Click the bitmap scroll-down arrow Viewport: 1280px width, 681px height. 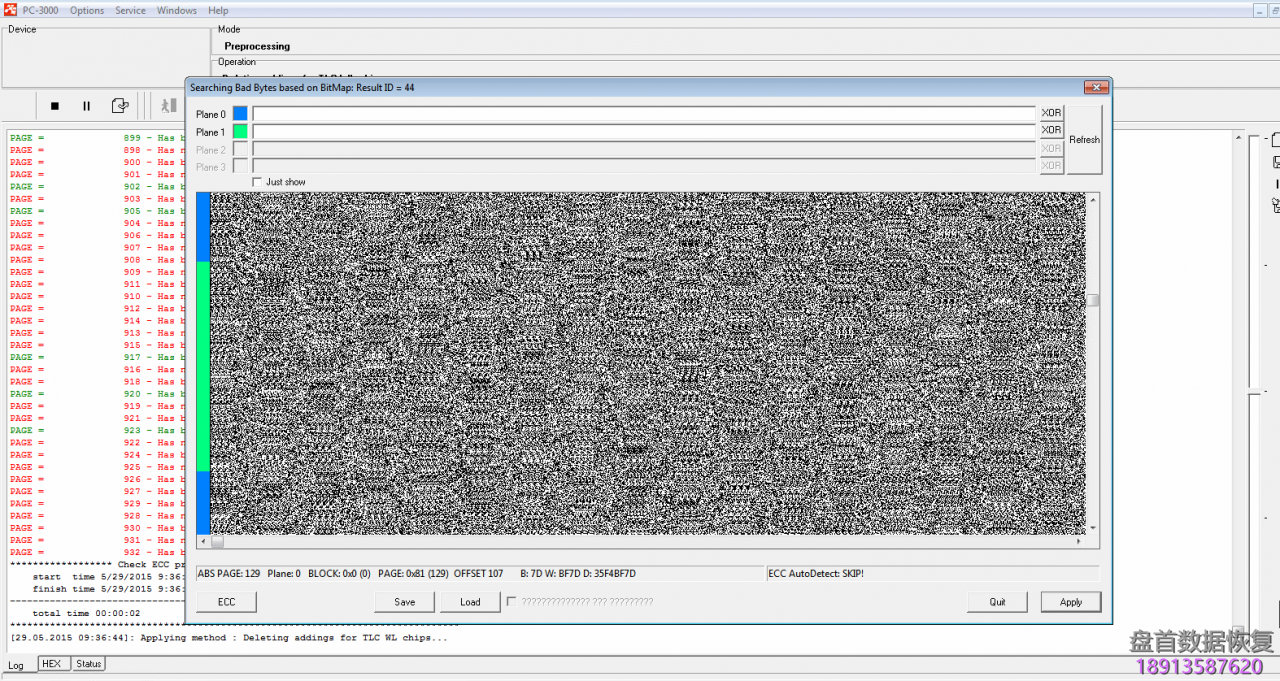click(1093, 528)
